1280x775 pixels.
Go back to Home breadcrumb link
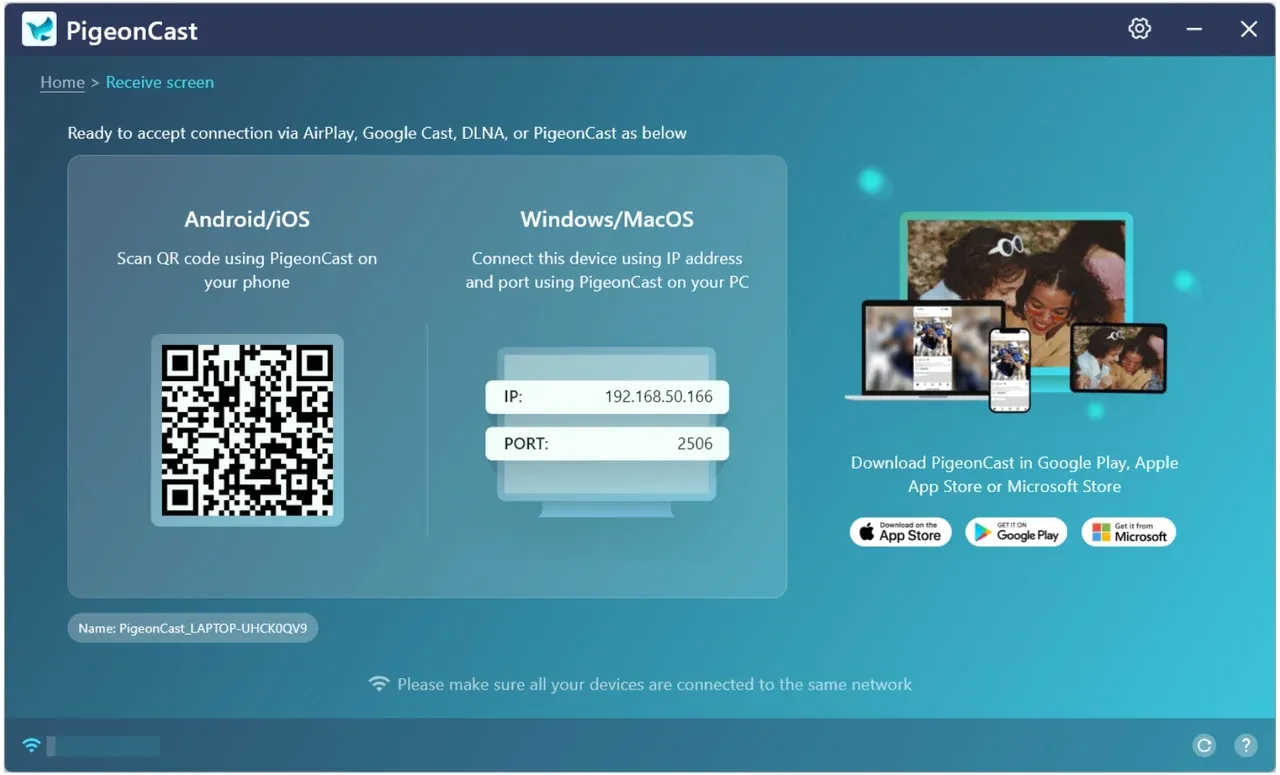[62, 82]
